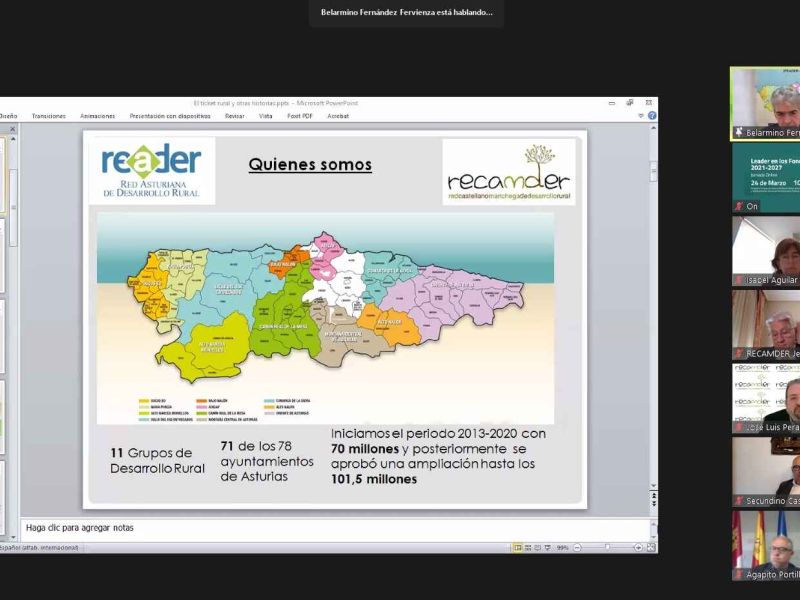Click the thumbnails pane scroll-up arrow
This screenshot has height=600, width=800.
tap(13, 138)
